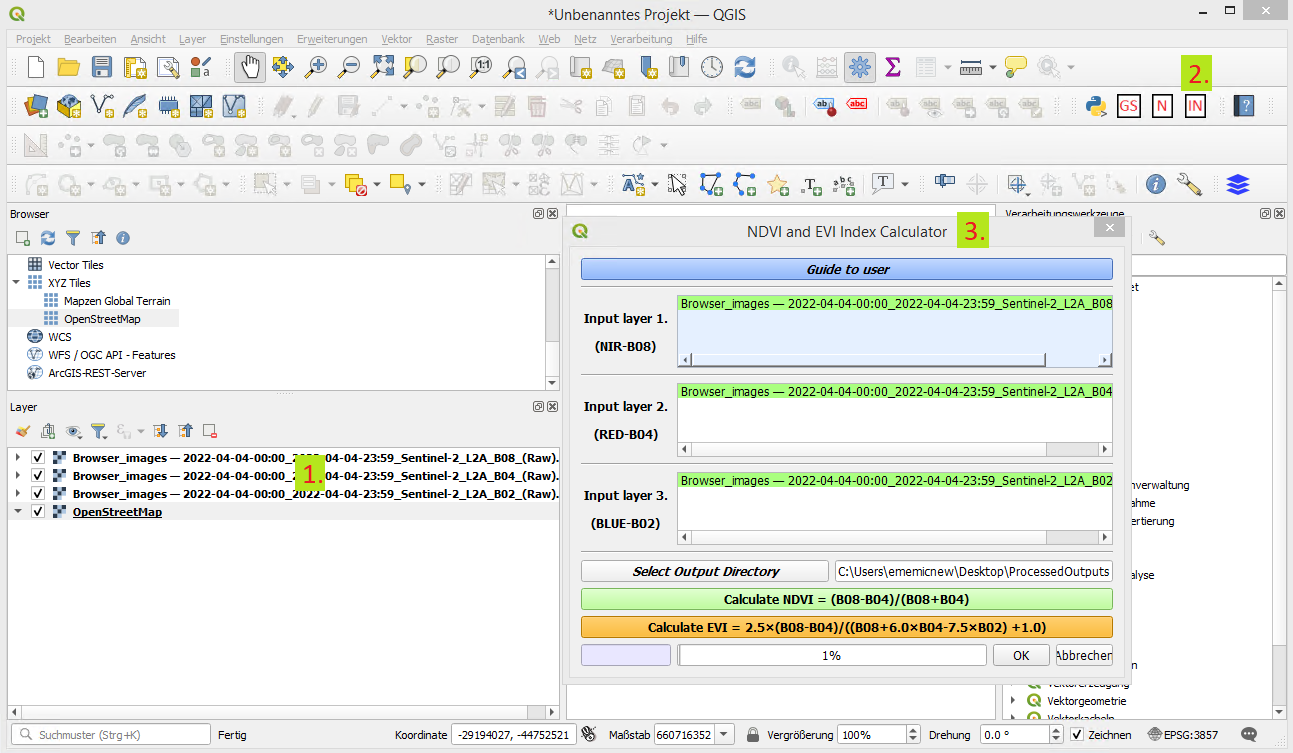This screenshot has width=1293, height=753.
Task: Open the Processing Toolbox gear icon
Action: [859, 67]
